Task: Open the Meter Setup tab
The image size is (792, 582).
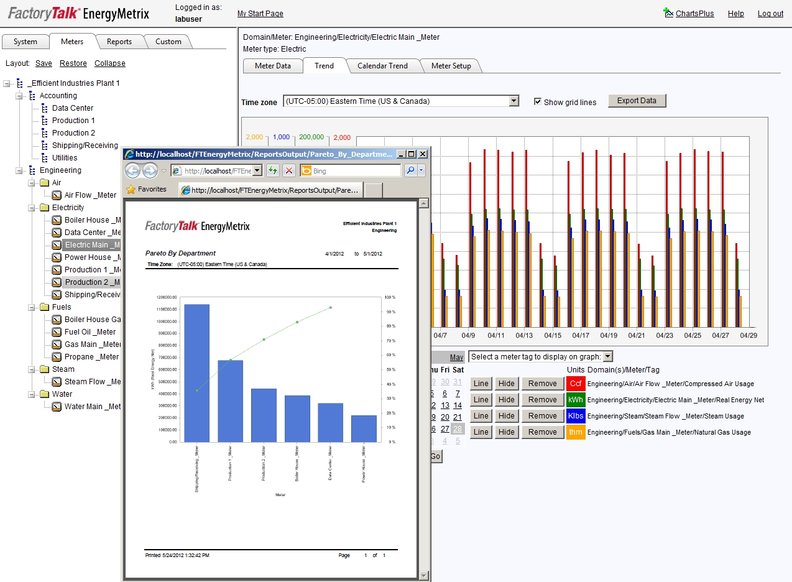Action: click(x=451, y=66)
